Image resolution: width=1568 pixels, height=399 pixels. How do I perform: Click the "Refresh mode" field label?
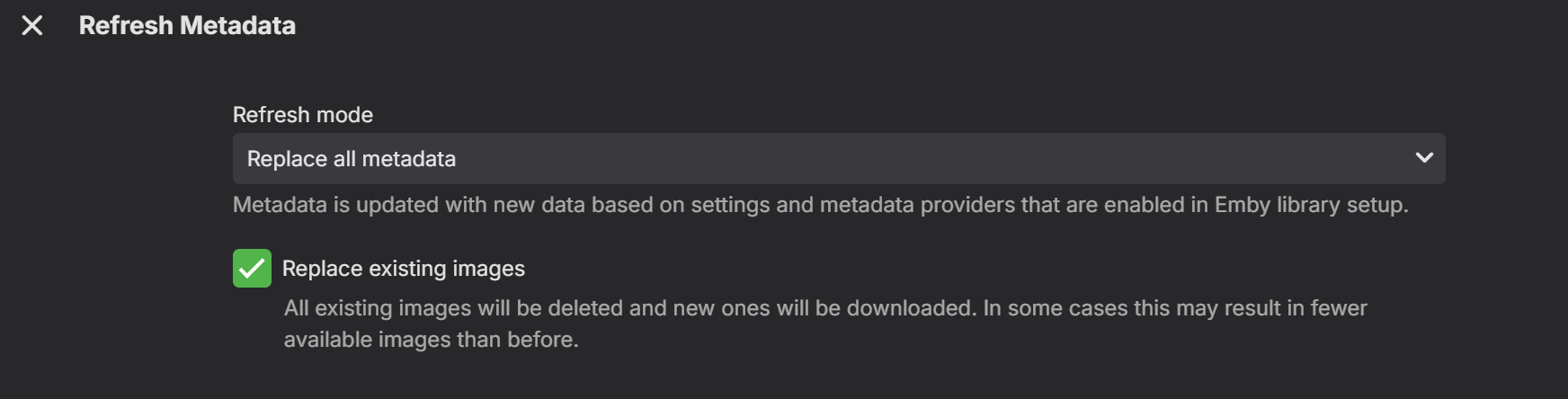point(302,115)
